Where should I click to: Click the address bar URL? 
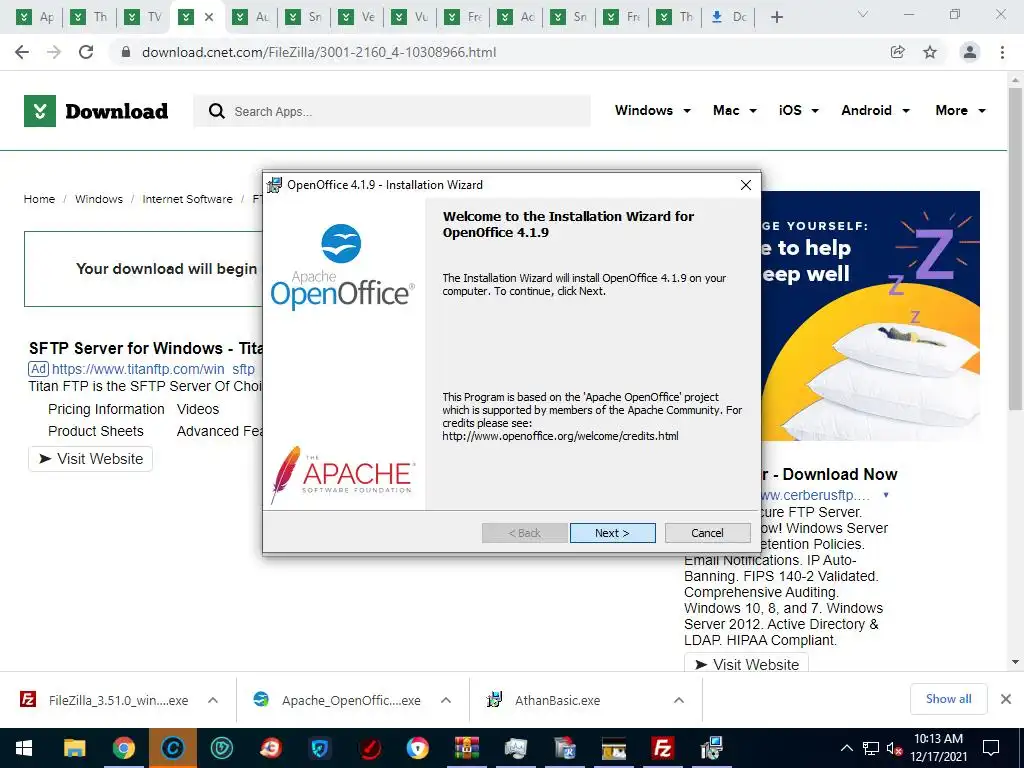pos(319,52)
